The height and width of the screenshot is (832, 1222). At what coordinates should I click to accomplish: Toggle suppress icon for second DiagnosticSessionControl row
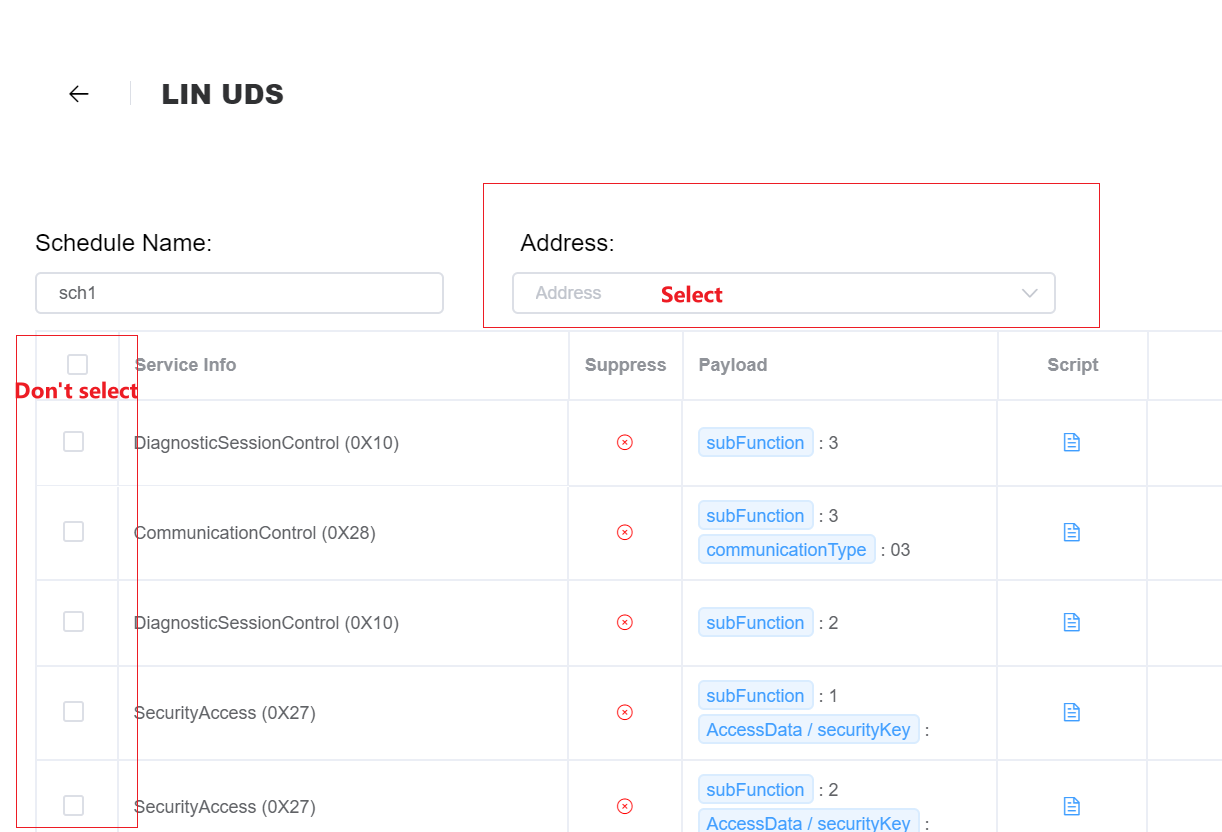pos(624,621)
